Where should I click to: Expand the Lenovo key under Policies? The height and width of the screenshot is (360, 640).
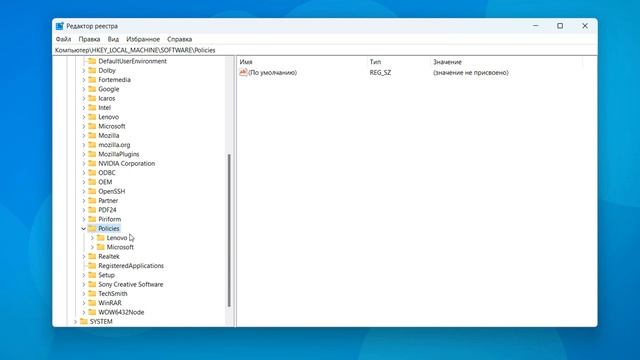tap(92, 238)
